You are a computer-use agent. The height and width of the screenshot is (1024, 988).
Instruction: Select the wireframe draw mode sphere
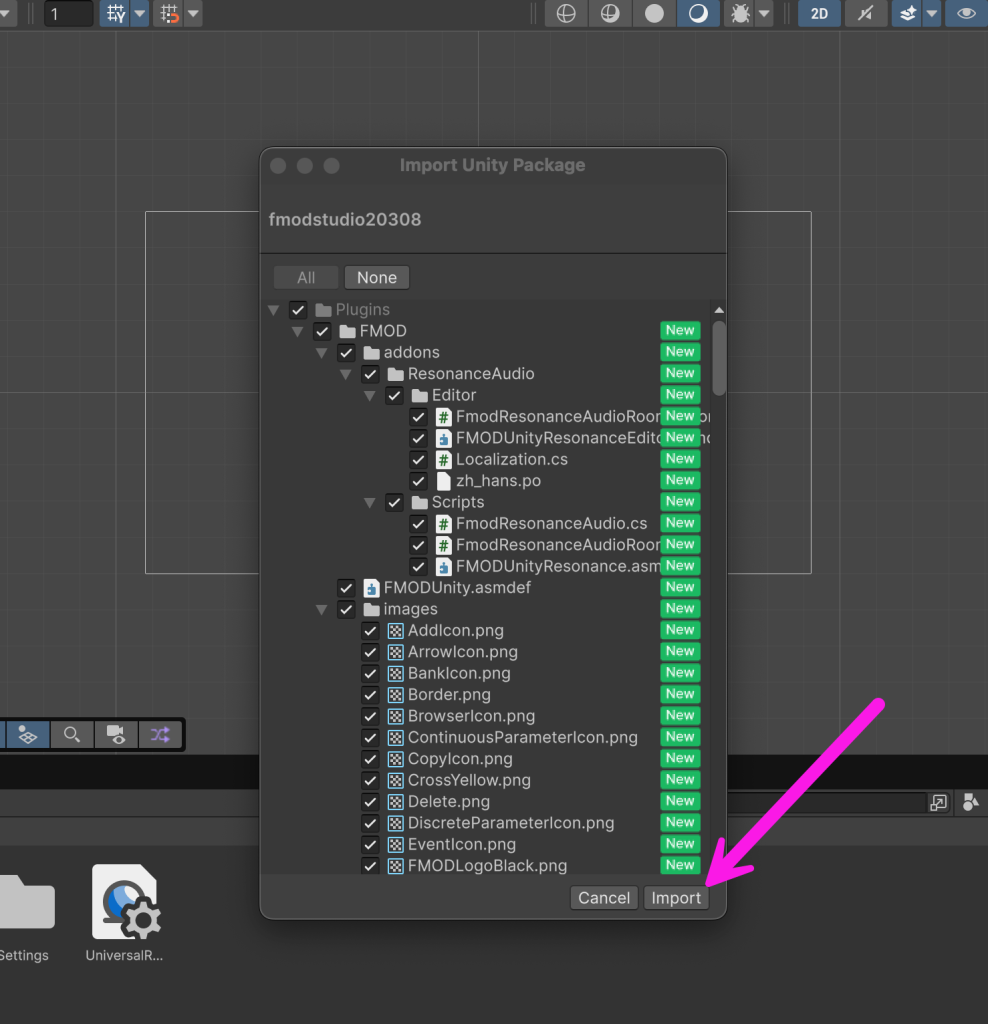[566, 13]
